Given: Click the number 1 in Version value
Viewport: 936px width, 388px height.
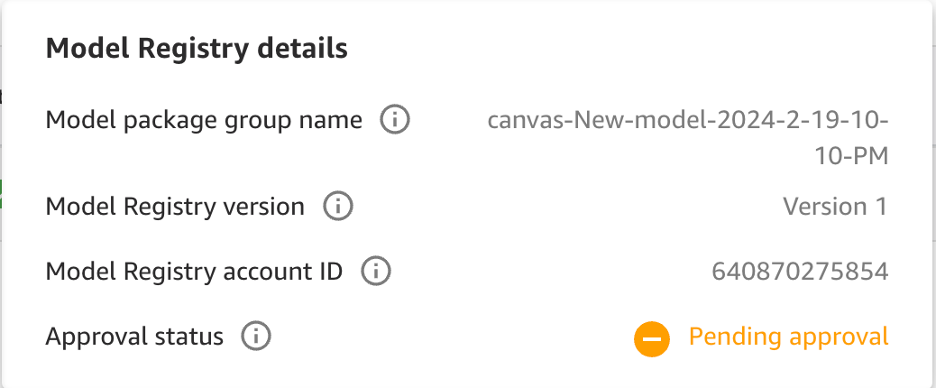Looking at the screenshot, I should pos(882,207).
